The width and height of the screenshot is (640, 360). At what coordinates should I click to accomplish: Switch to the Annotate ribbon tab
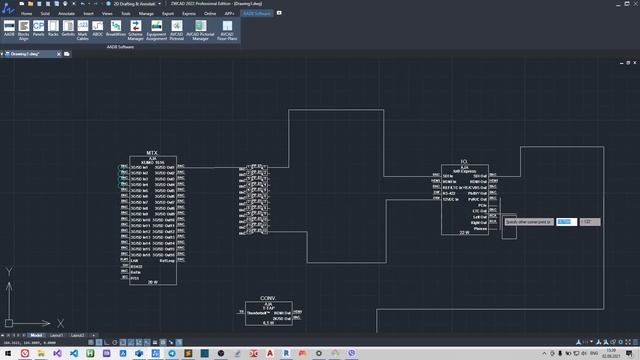[x=67, y=13]
